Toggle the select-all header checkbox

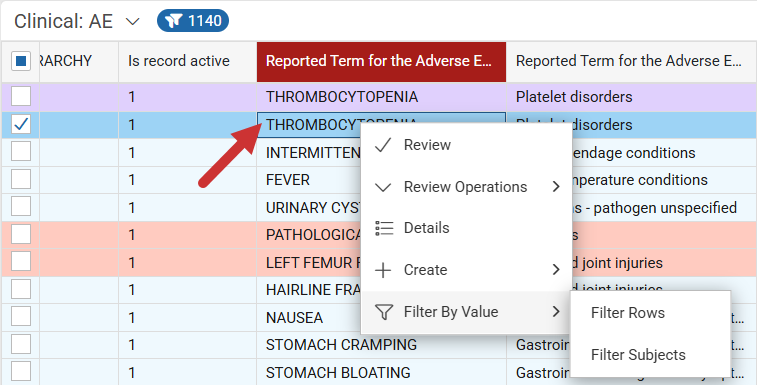[x=21, y=61]
